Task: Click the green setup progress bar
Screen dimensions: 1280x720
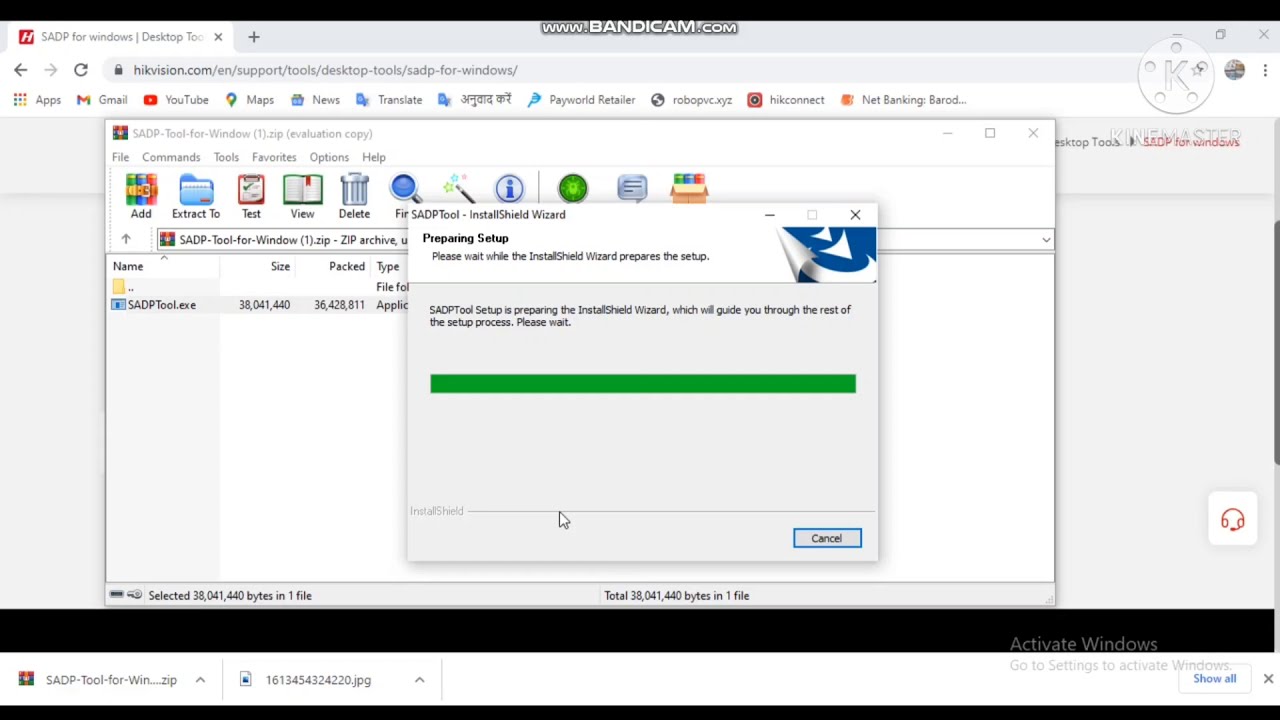Action: 643,384
